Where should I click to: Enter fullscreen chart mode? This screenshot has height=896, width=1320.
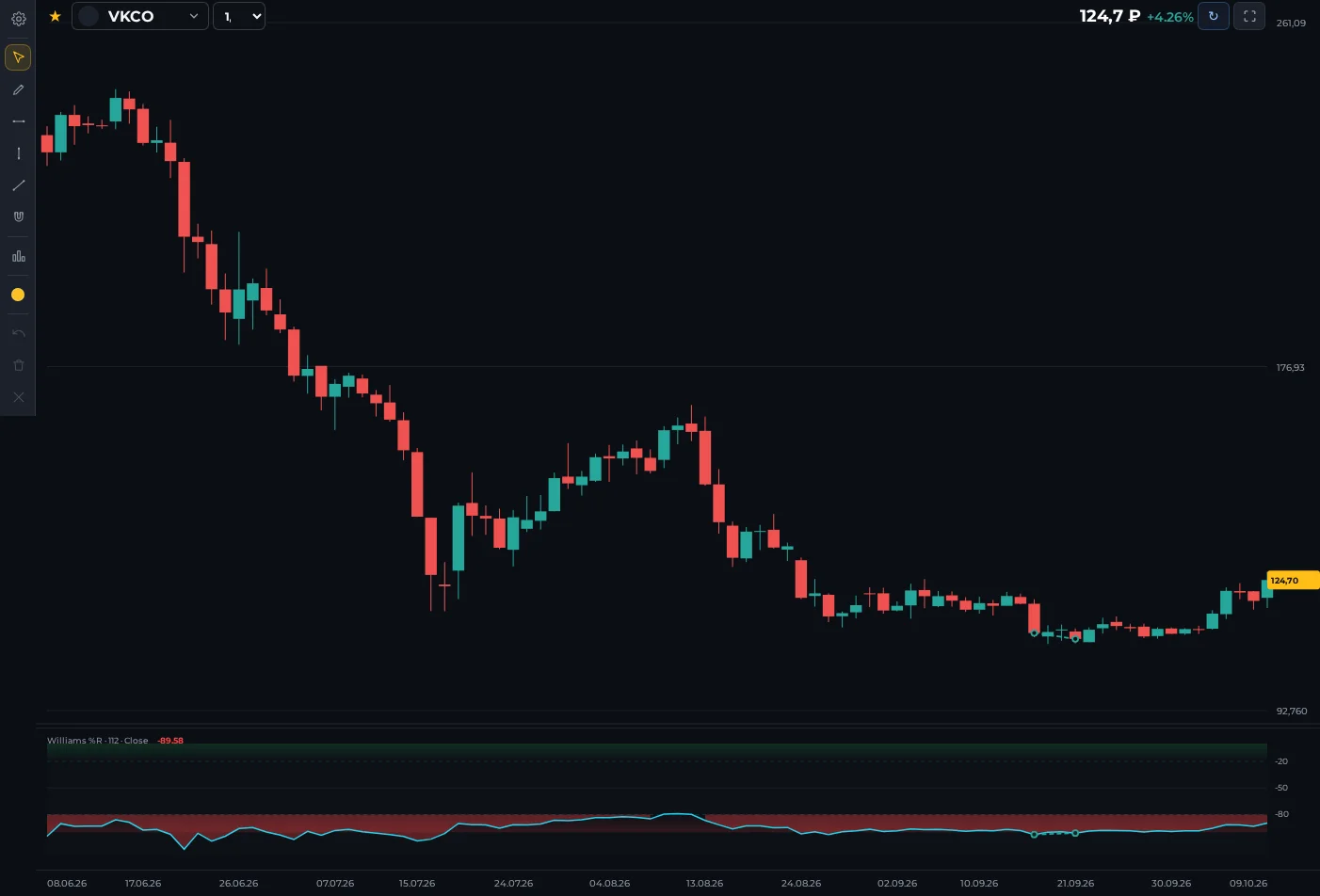click(1249, 16)
